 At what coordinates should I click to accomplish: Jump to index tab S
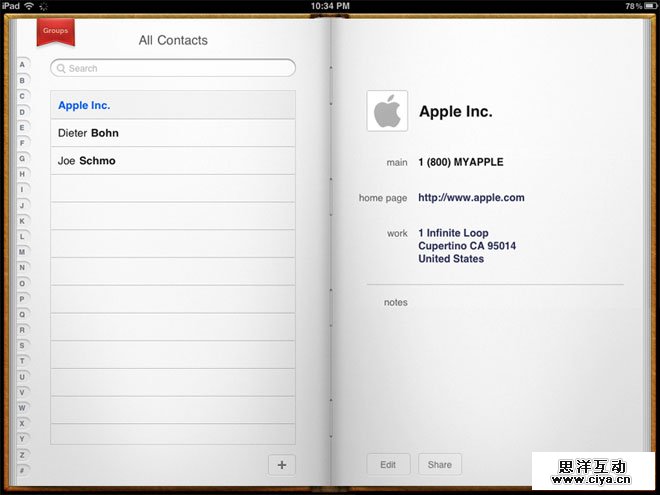coord(23,346)
